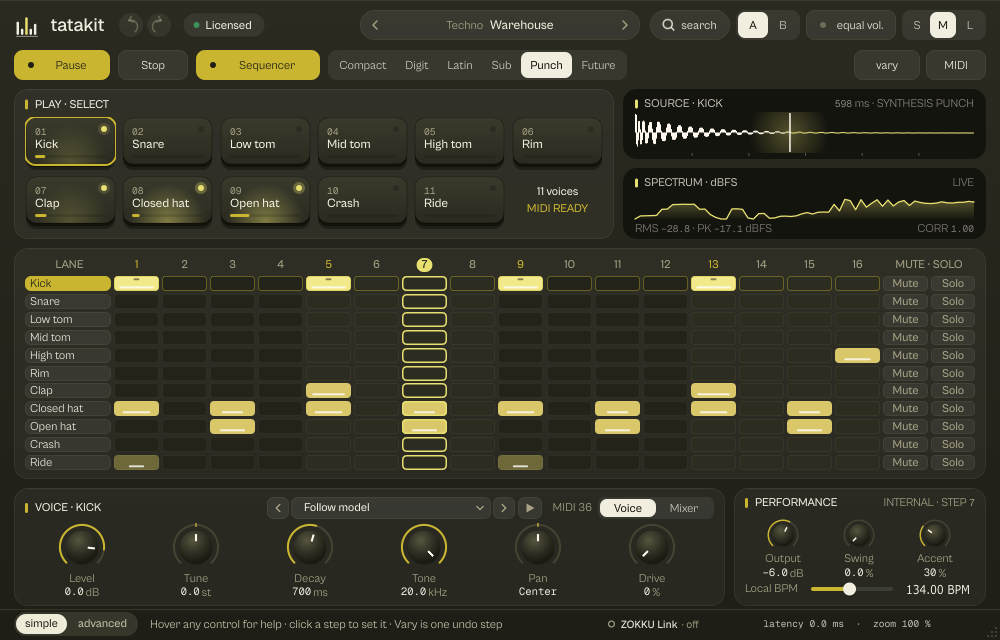Image resolution: width=1000 pixels, height=640 pixels.
Task: Go to previous preset with left chevron
Action: pyautogui.click(x=375, y=25)
